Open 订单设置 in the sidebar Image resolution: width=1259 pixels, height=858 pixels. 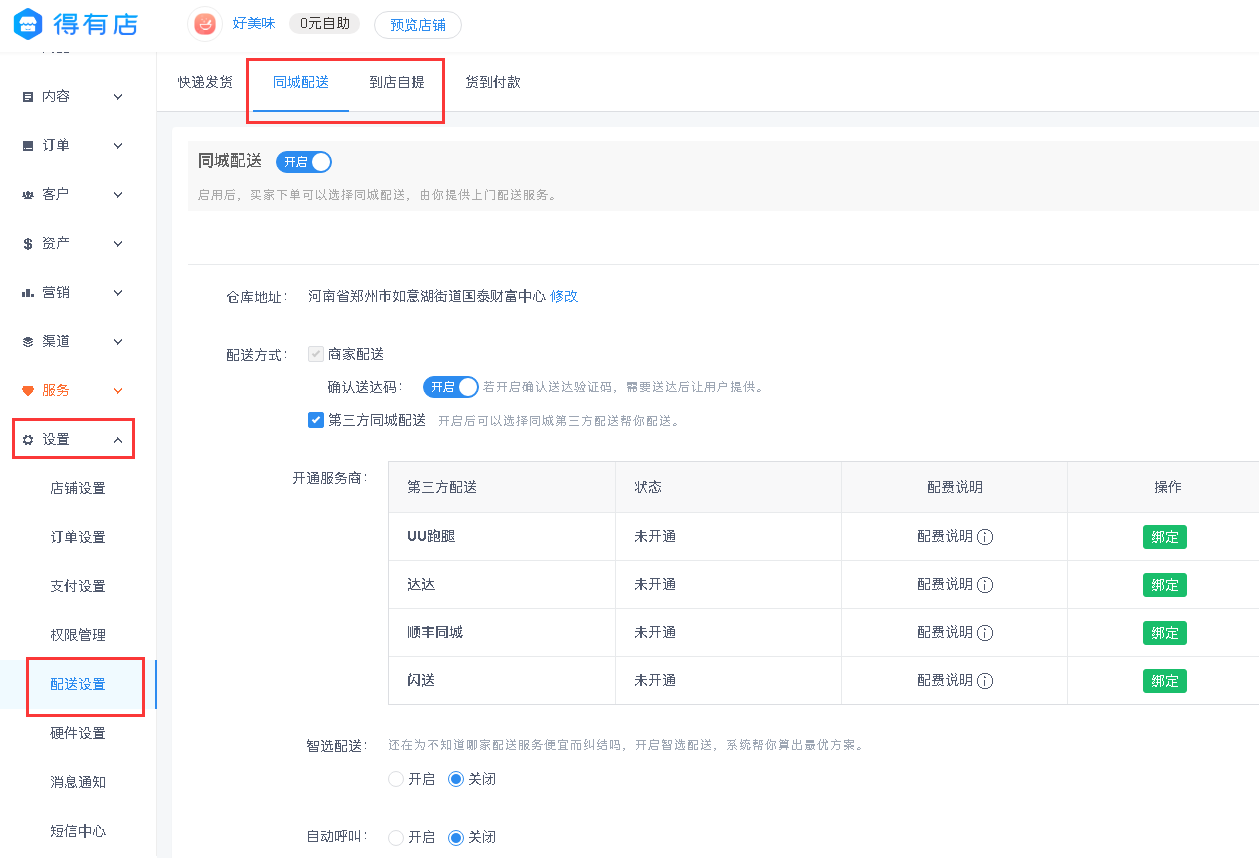78,538
